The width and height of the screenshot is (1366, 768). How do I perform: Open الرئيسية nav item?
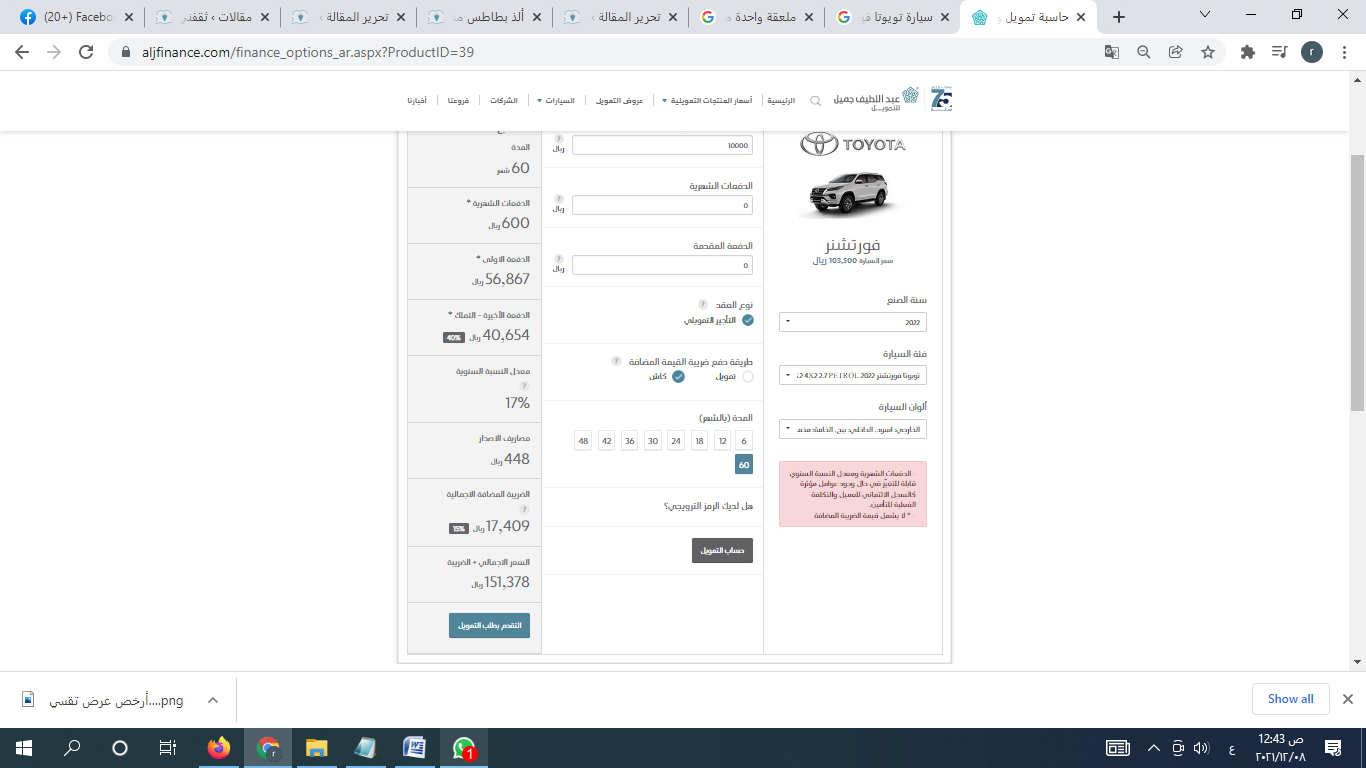781,101
